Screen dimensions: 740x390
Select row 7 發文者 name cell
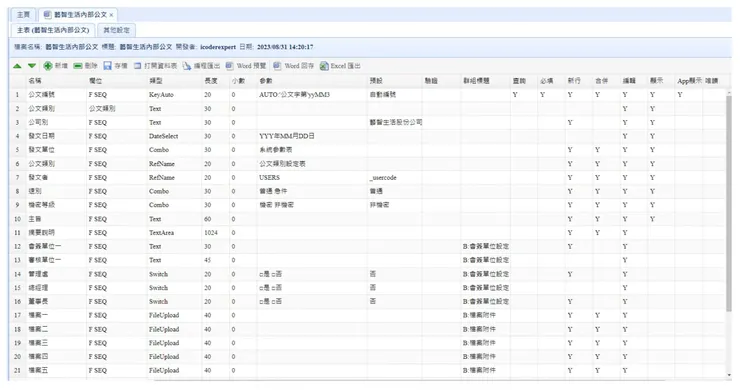(56, 178)
